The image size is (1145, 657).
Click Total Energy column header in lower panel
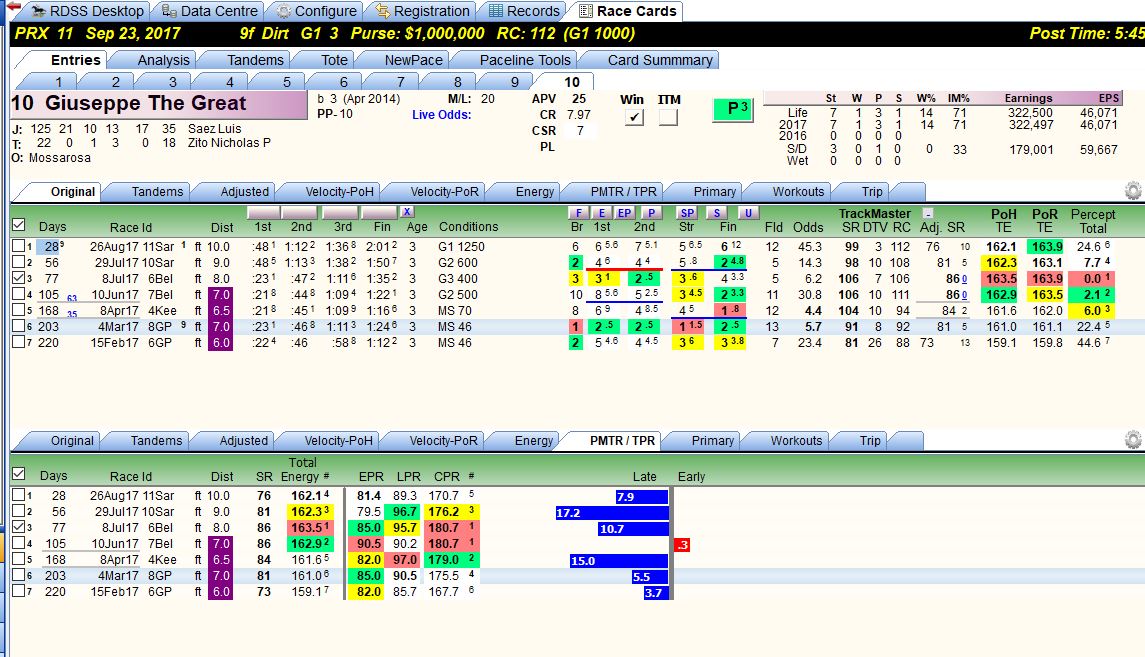pos(302,469)
